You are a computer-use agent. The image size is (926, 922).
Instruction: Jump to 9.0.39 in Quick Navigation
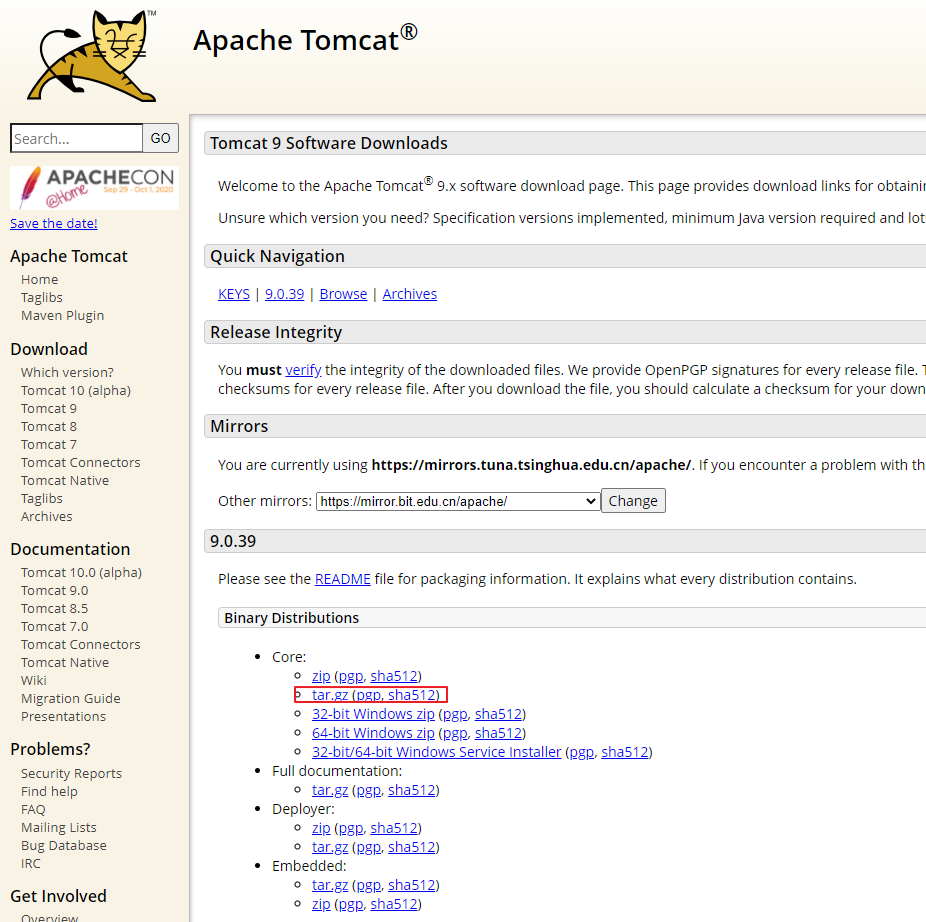point(285,294)
